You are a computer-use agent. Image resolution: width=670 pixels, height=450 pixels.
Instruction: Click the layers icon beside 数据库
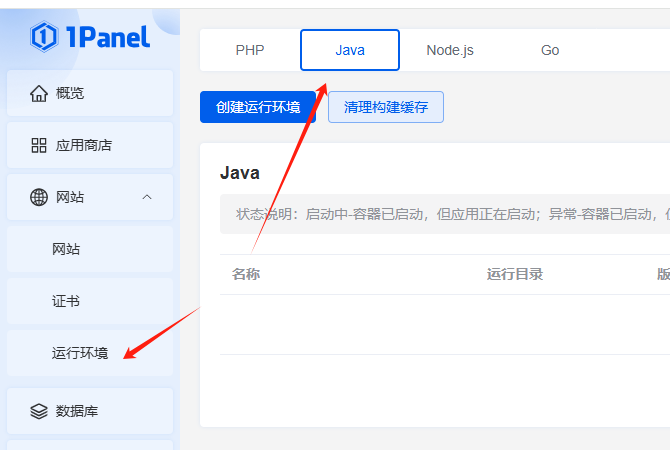point(39,411)
